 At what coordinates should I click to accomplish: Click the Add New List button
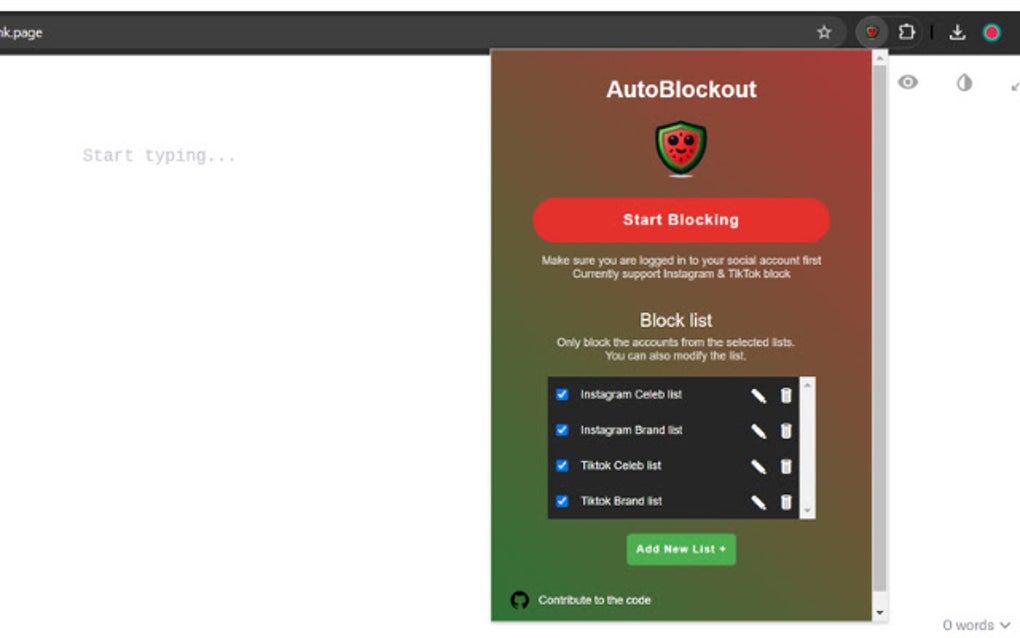pos(681,549)
